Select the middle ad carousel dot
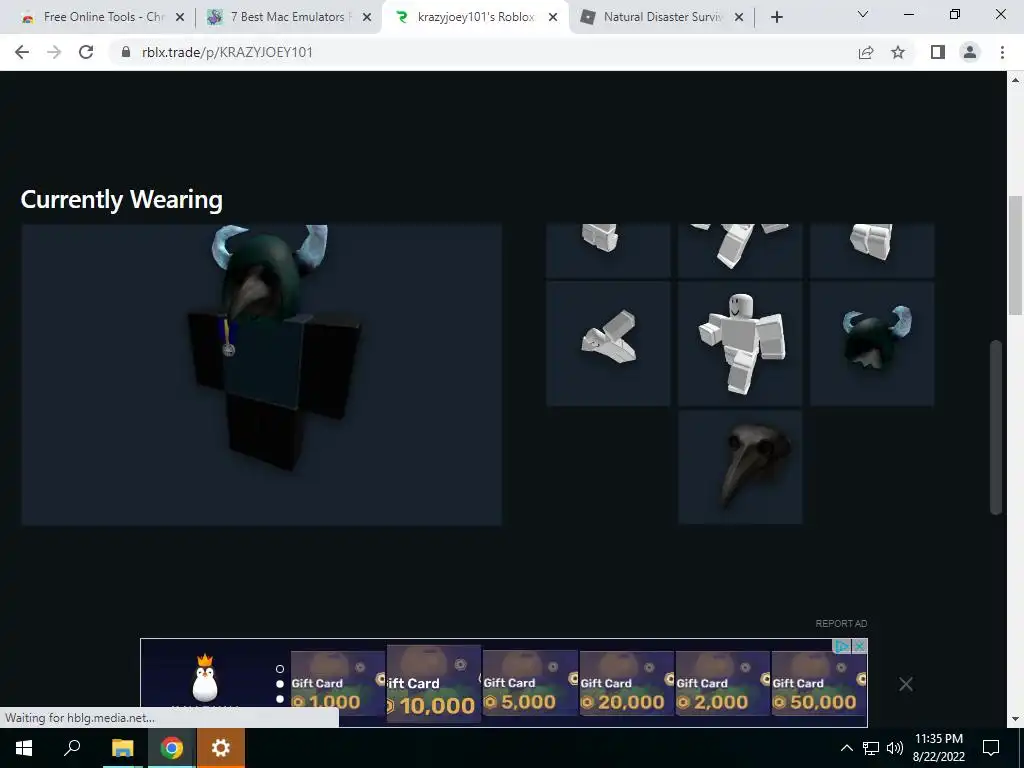 pos(280,684)
